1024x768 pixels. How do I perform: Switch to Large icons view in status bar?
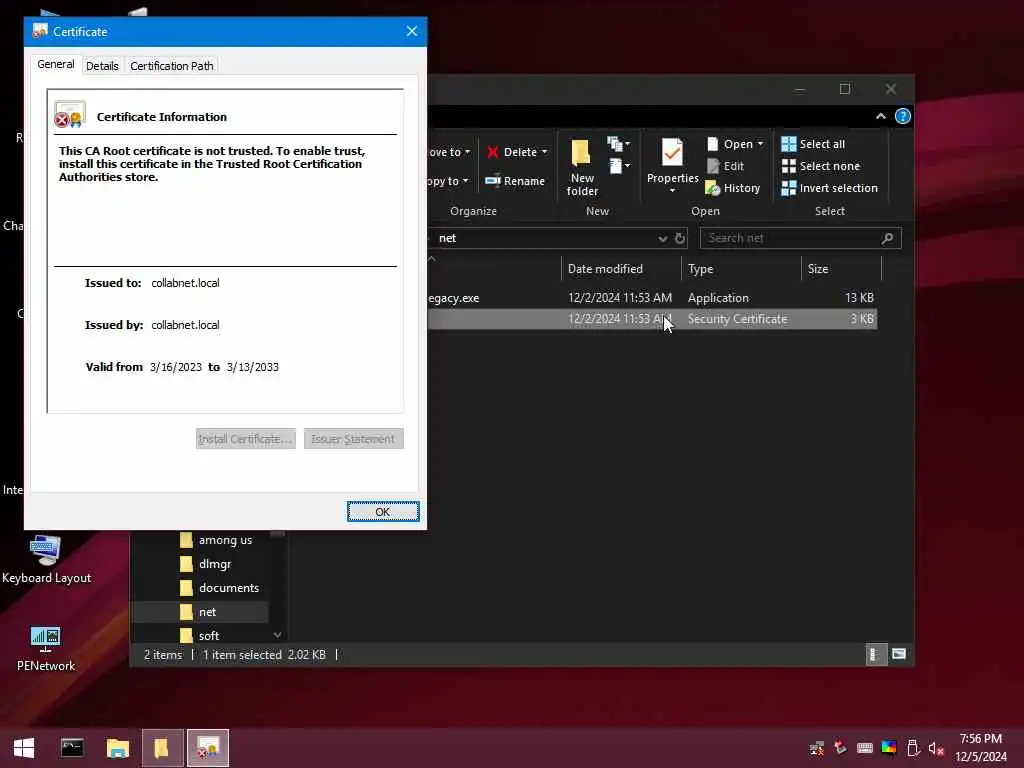(899, 654)
